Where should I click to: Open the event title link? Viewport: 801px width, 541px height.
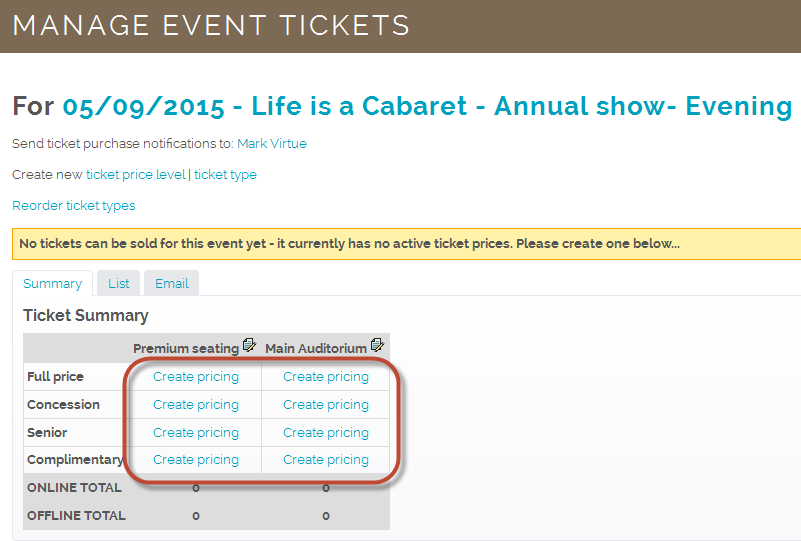click(x=427, y=106)
